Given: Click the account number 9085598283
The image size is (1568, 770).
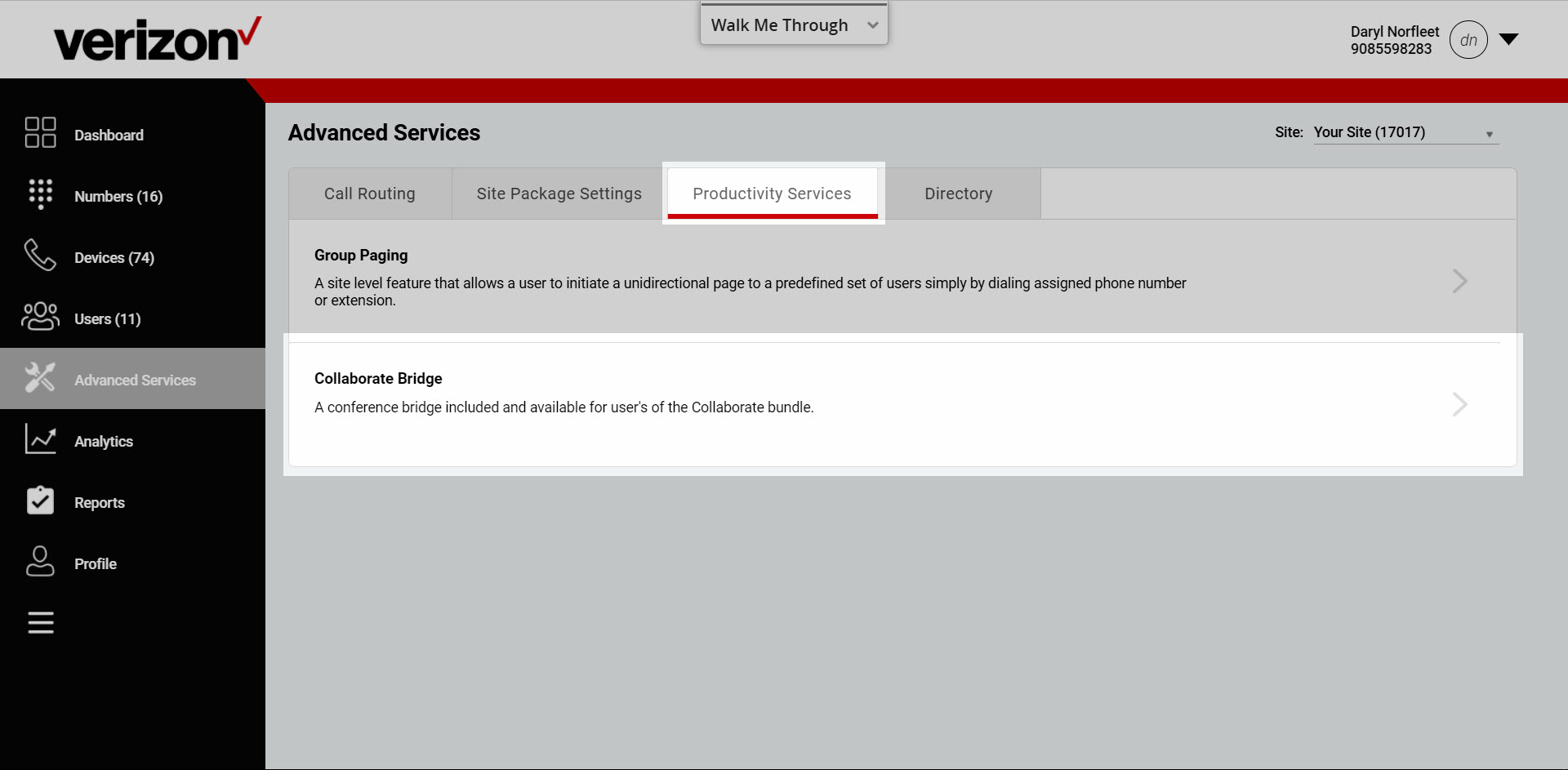Looking at the screenshot, I should click(x=1391, y=48).
